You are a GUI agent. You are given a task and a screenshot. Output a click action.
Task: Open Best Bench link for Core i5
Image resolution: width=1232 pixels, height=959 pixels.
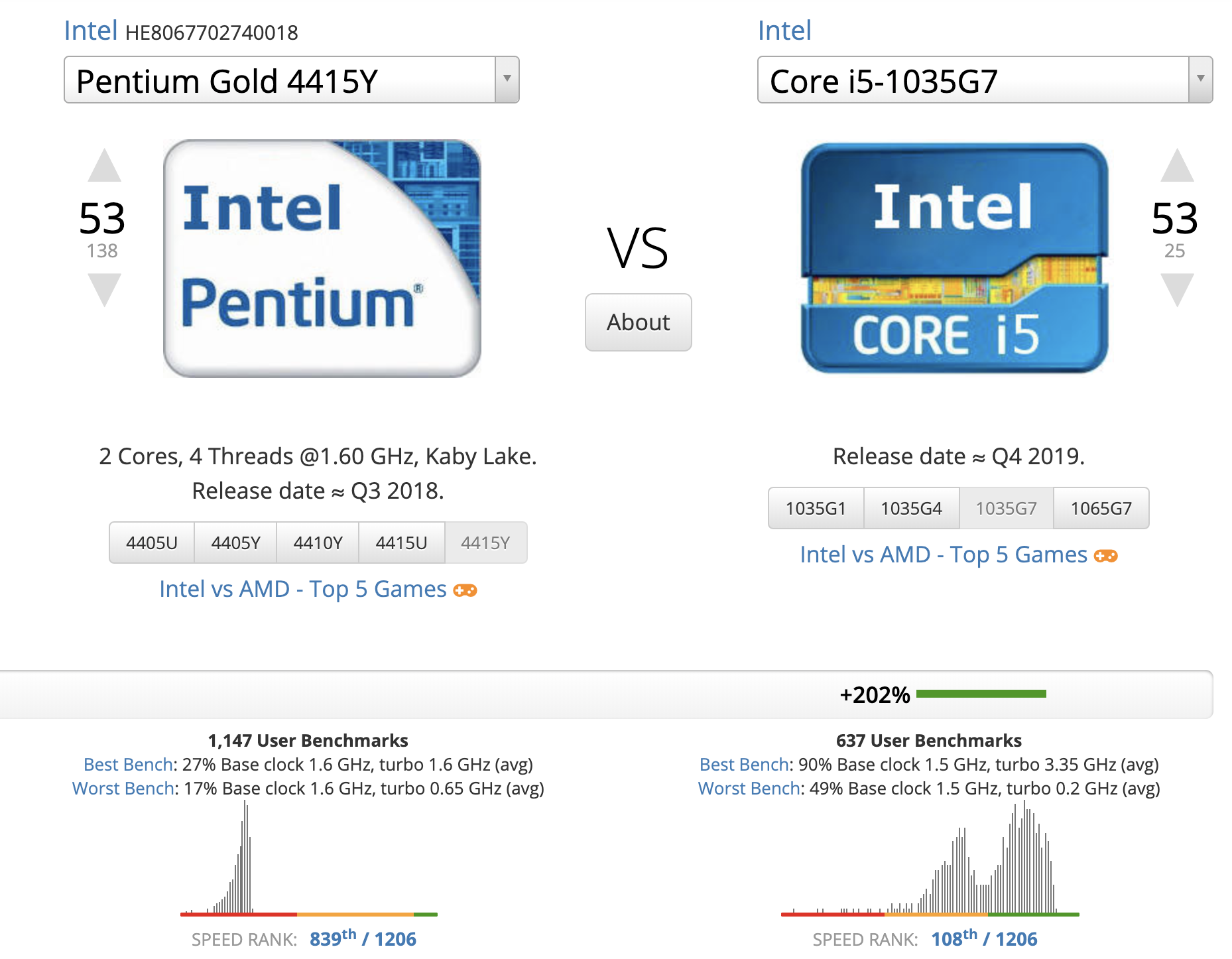(744, 765)
